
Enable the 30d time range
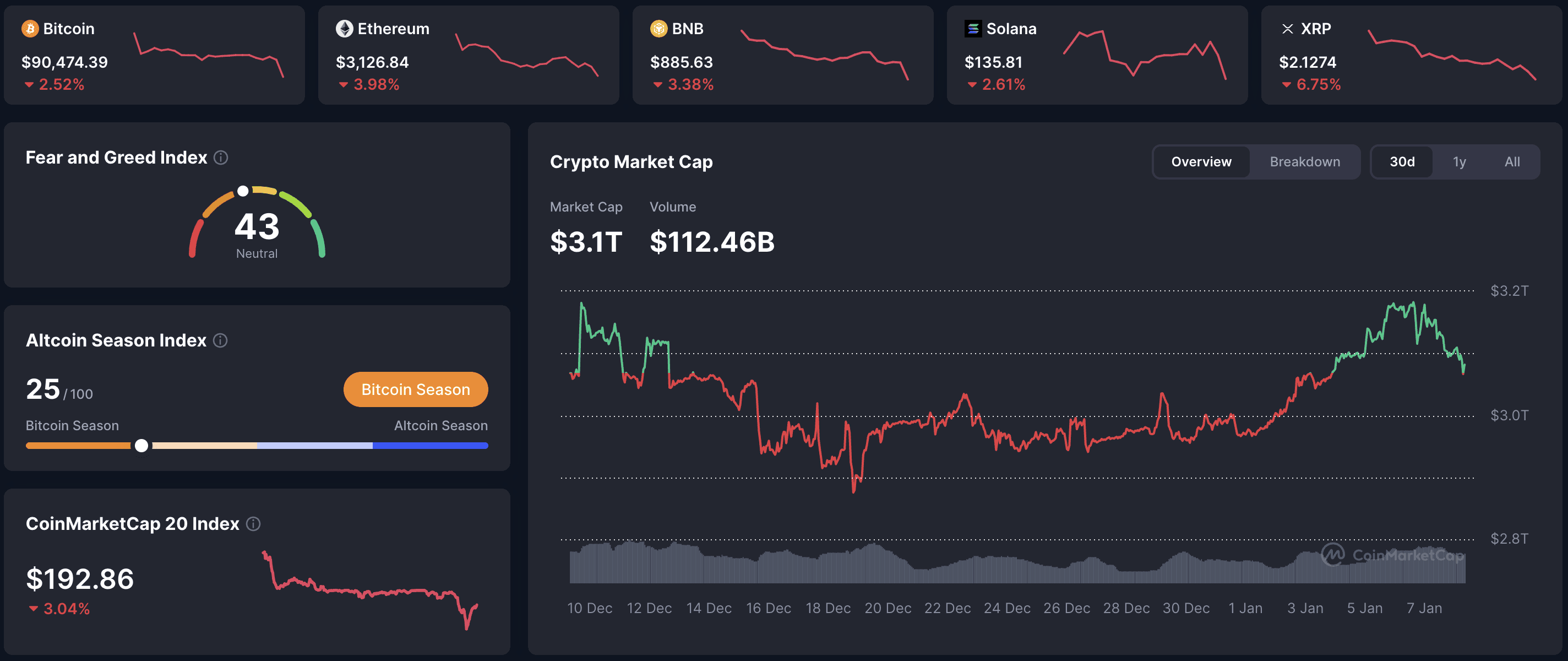click(x=1402, y=161)
